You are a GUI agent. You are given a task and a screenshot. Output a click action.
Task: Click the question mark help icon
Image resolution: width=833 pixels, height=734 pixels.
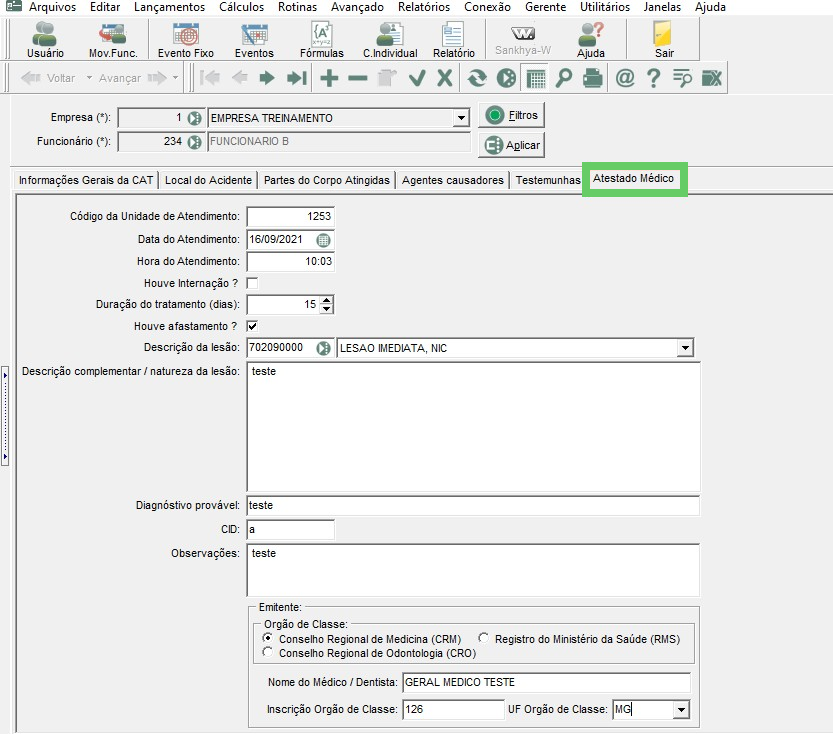pyautogui.click(x=653, y=78)
